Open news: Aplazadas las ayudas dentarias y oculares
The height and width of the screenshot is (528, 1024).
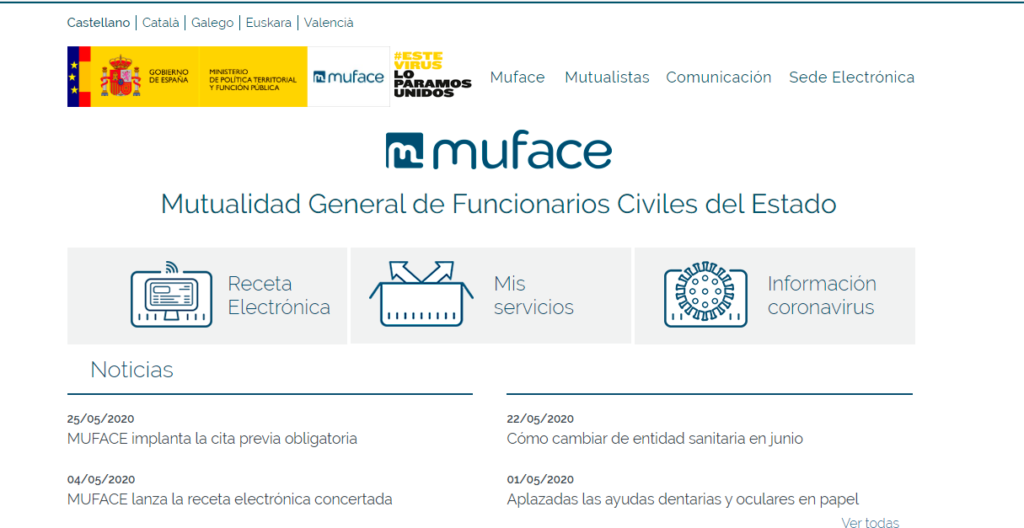682,500
